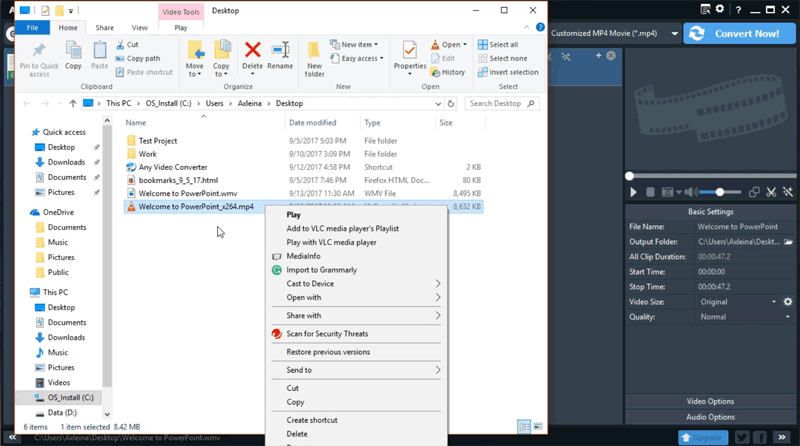800x446 pixels.
Task: Switch to large icons view toggle
Action: tap(538, 426)
